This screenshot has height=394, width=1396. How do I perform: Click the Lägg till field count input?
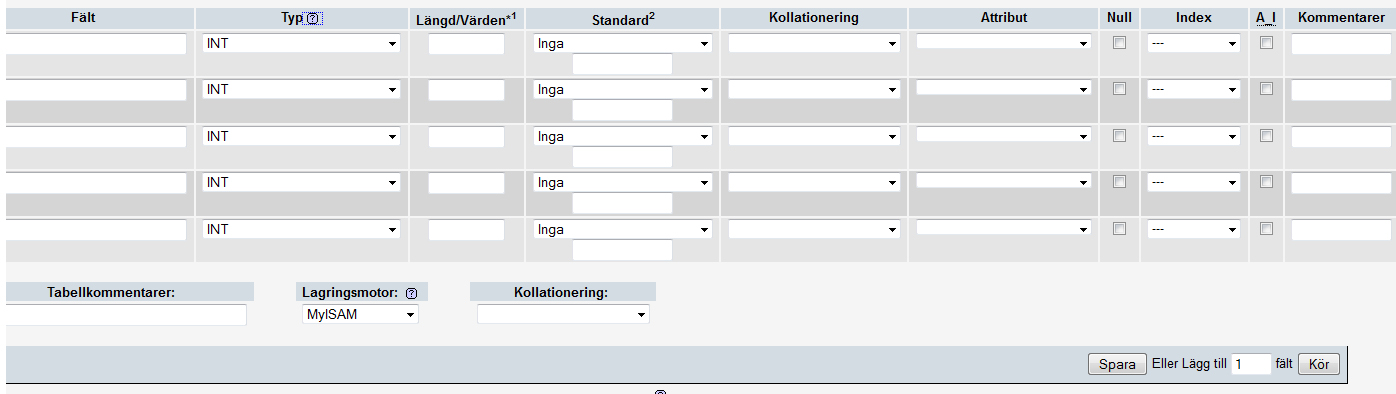tap(1251, 365)
